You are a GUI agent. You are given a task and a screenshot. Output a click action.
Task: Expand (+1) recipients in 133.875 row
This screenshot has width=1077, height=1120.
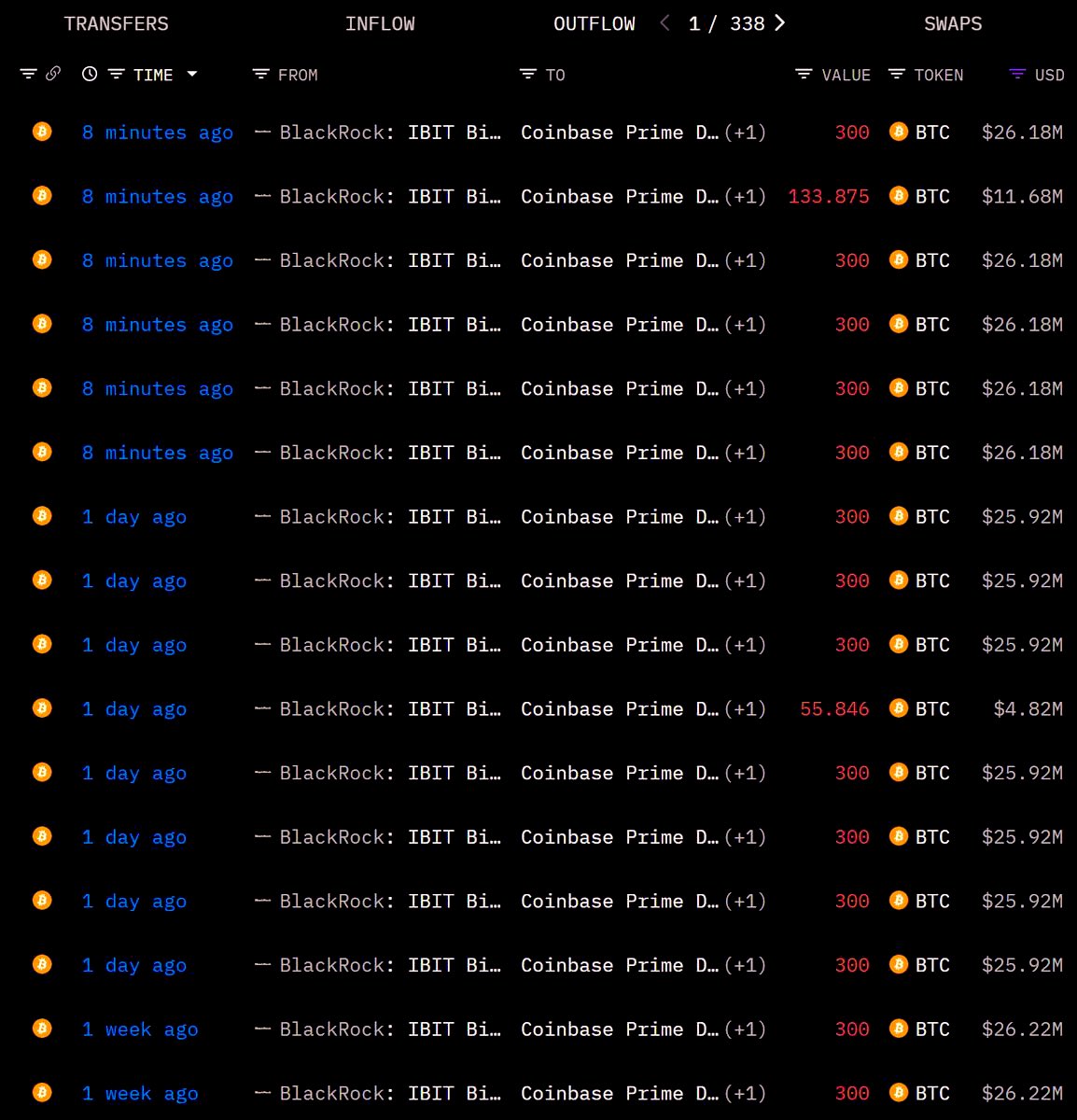[746, 197]
